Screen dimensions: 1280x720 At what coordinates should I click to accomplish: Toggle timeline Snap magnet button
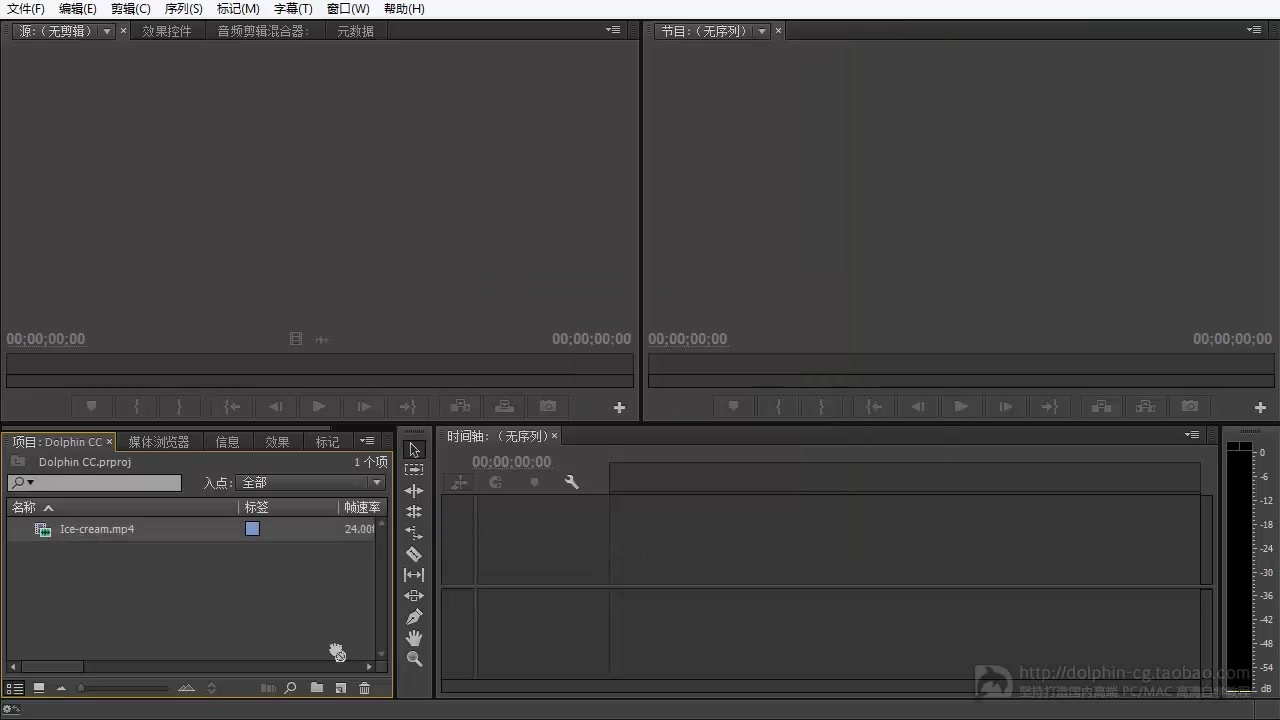(x=495, y=482)
